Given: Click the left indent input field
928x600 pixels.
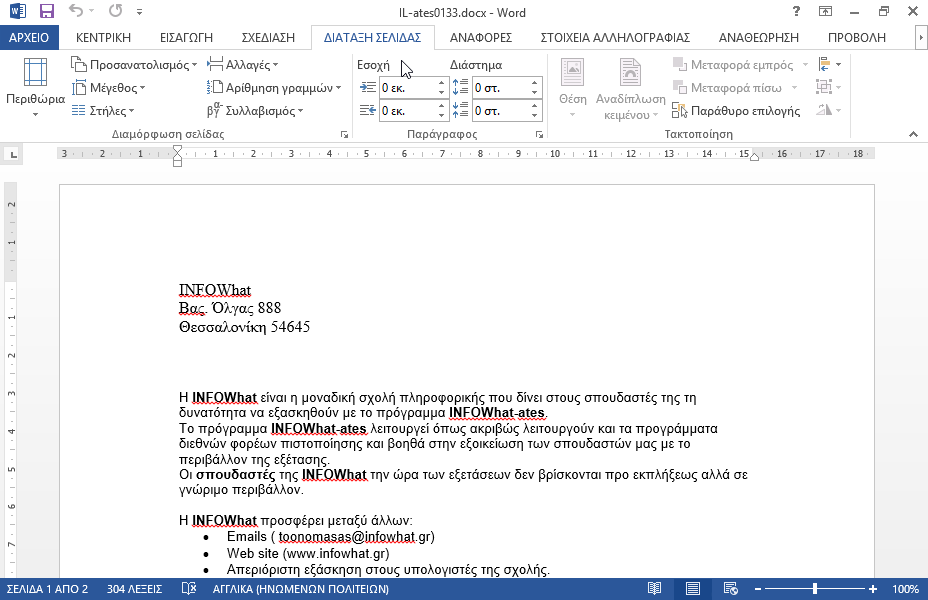Looking at the screenshot, I should pyautogui.click(x=408, y=88).
